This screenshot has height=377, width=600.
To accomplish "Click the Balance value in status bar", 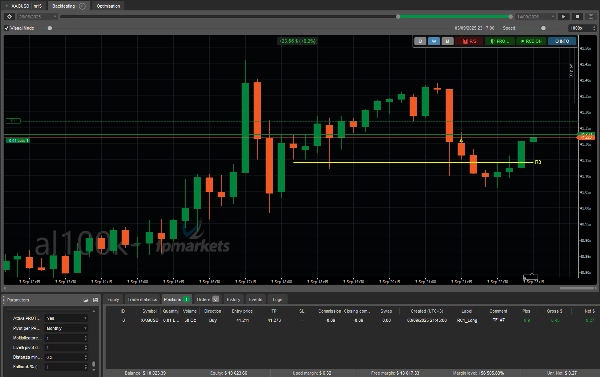I will pos(145,373).
